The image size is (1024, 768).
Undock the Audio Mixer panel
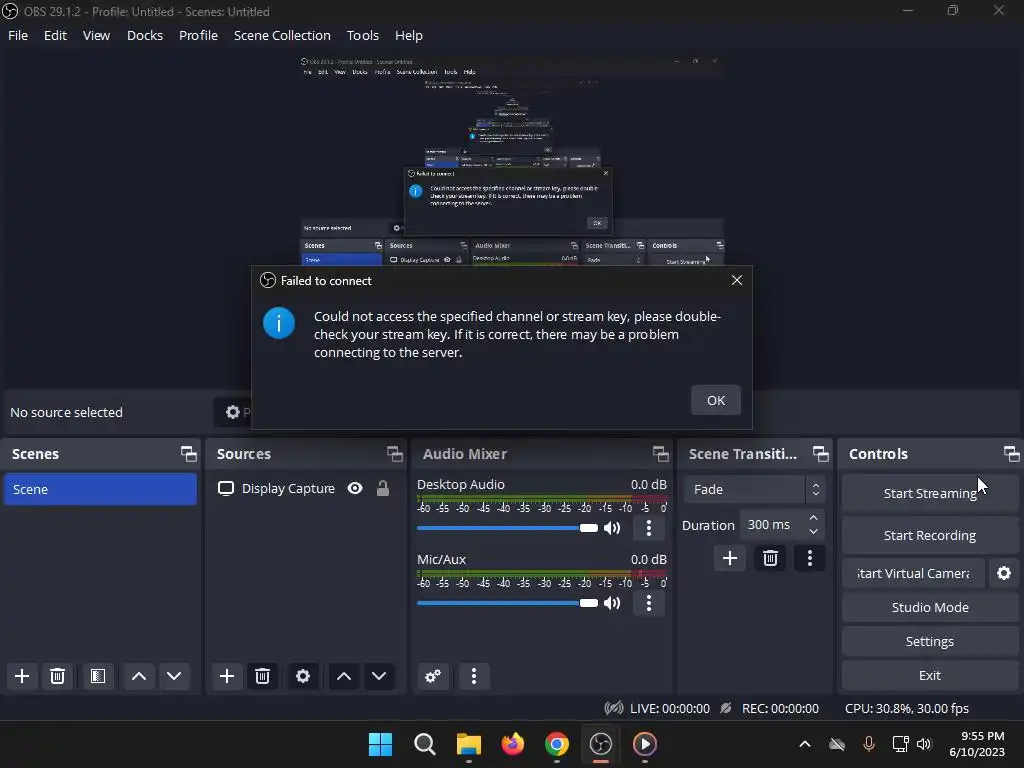660,454
